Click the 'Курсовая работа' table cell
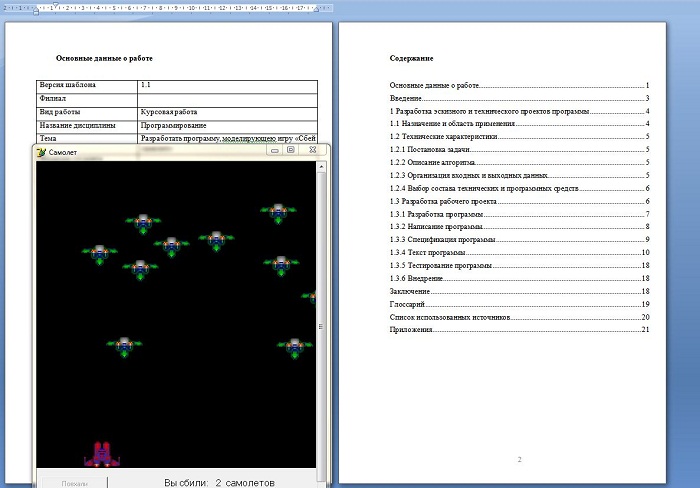 coord(228,114)
